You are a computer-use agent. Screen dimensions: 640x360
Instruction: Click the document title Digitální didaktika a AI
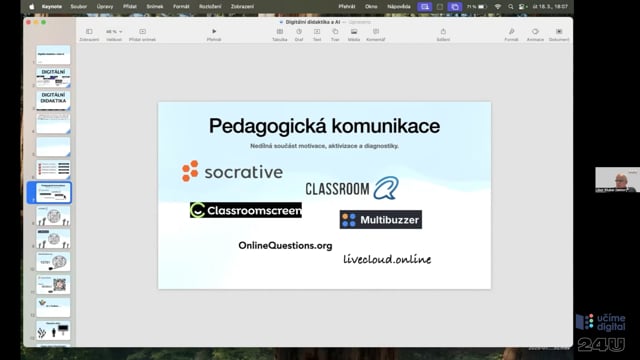[313, 22]
